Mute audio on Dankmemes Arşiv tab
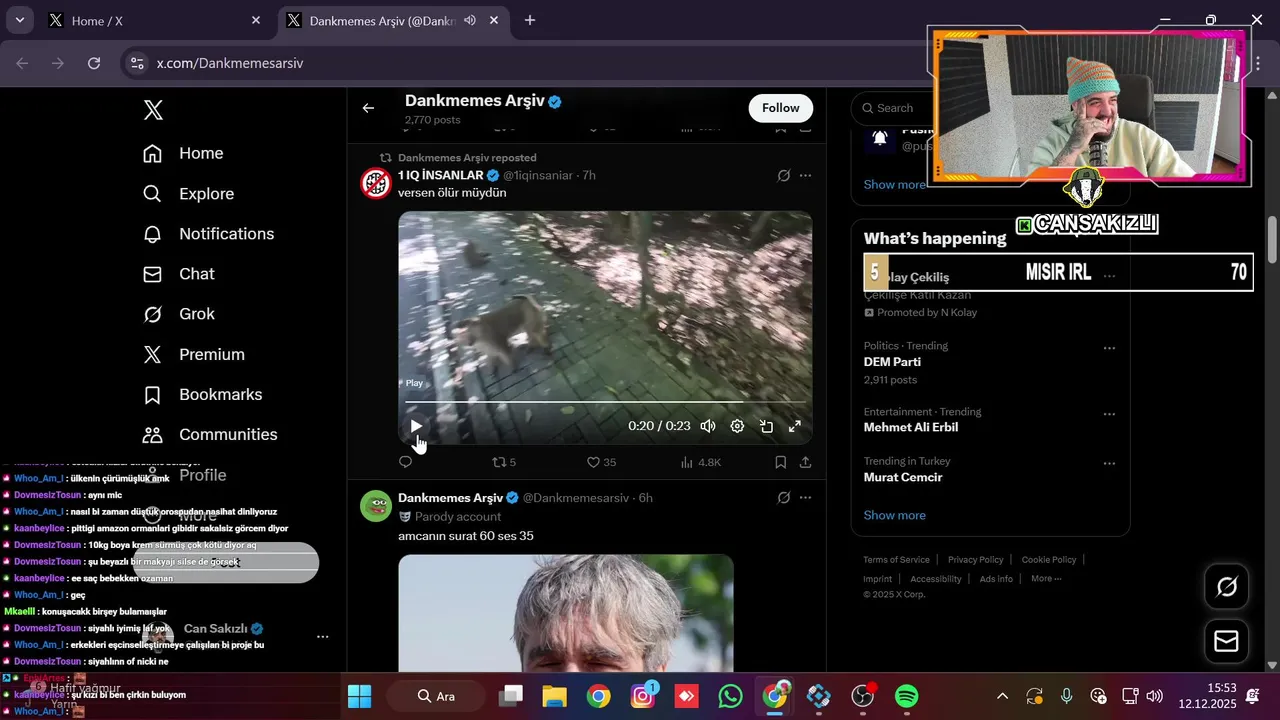The width and height of the screenshot is (1280, 720). 470,20
